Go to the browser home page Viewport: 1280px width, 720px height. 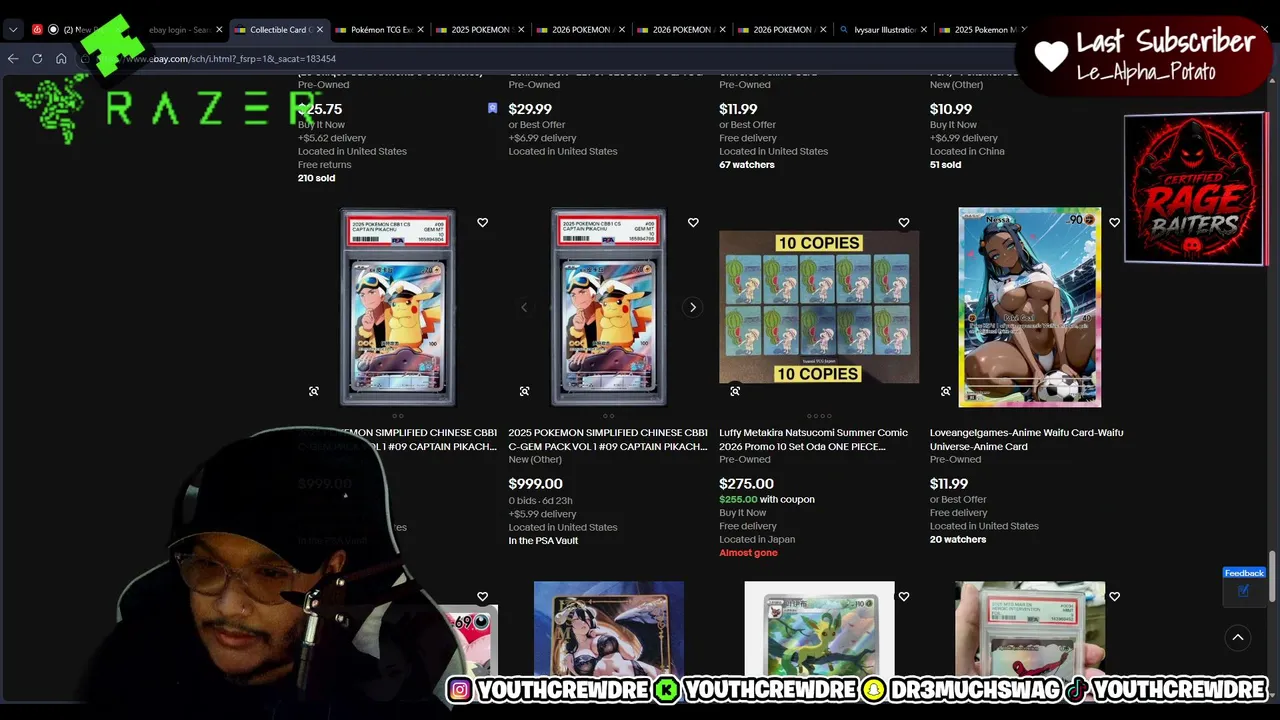click(x=61, y=59)
